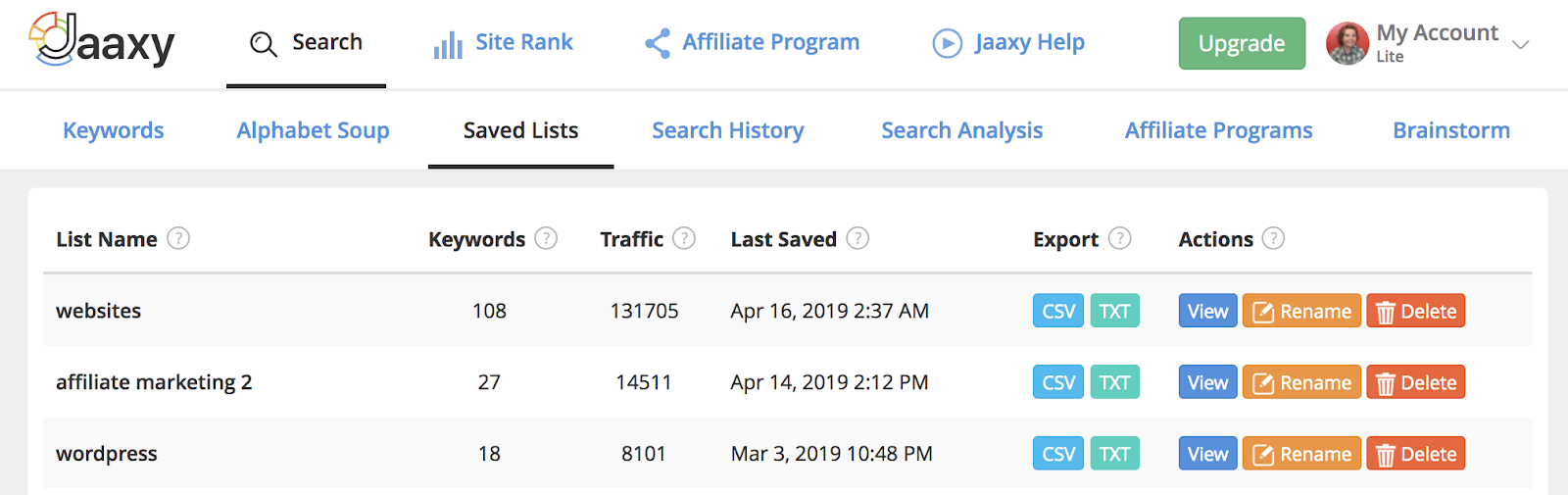The height and width of the screenshot is (495, 1568).
Task: Click the Last Saved help icon
Action: click(857, 238)
